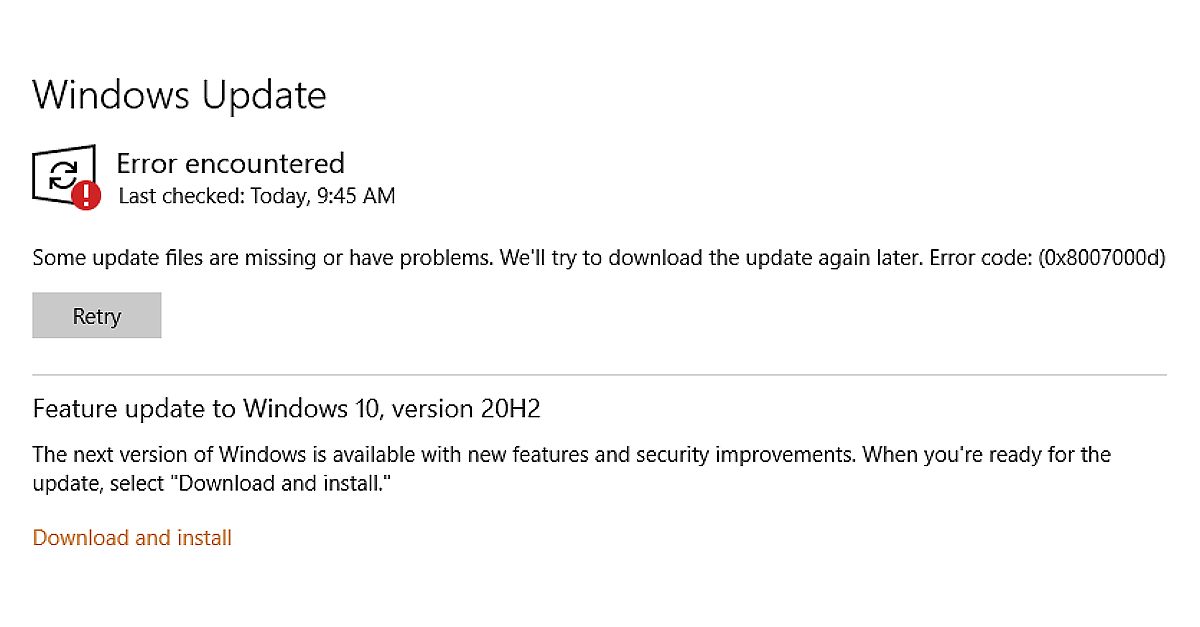This screenshot has height=627, width=1200.
Task: Click the 9:45 AM timestamp
Action: point(357,196)
